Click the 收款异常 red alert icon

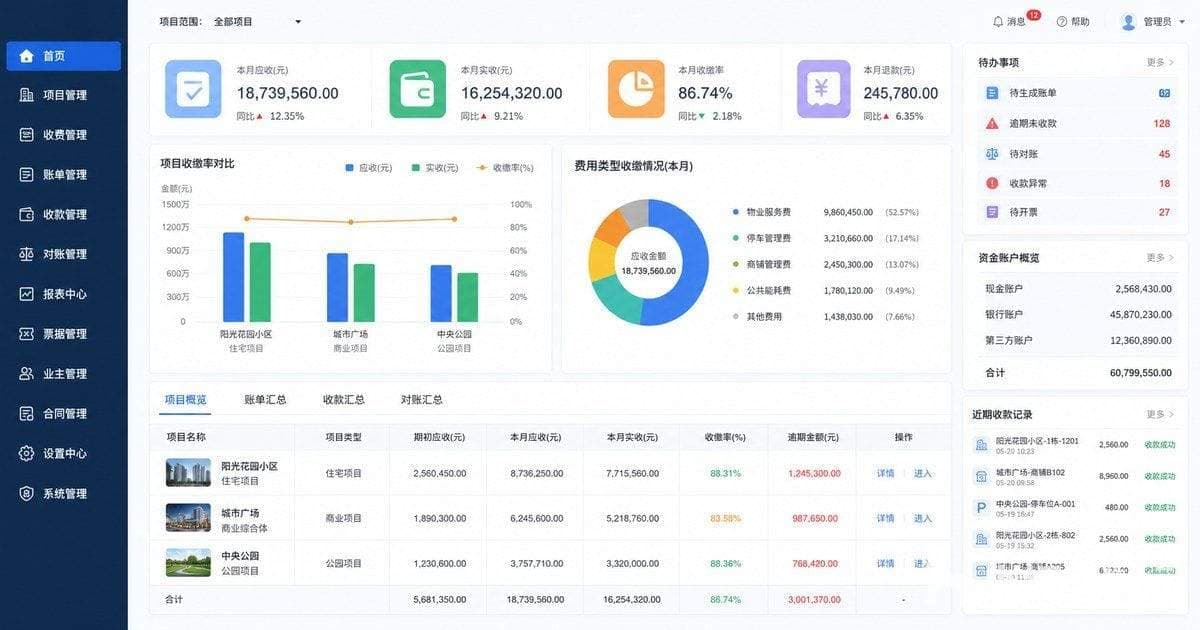click(x=992, y=183)
